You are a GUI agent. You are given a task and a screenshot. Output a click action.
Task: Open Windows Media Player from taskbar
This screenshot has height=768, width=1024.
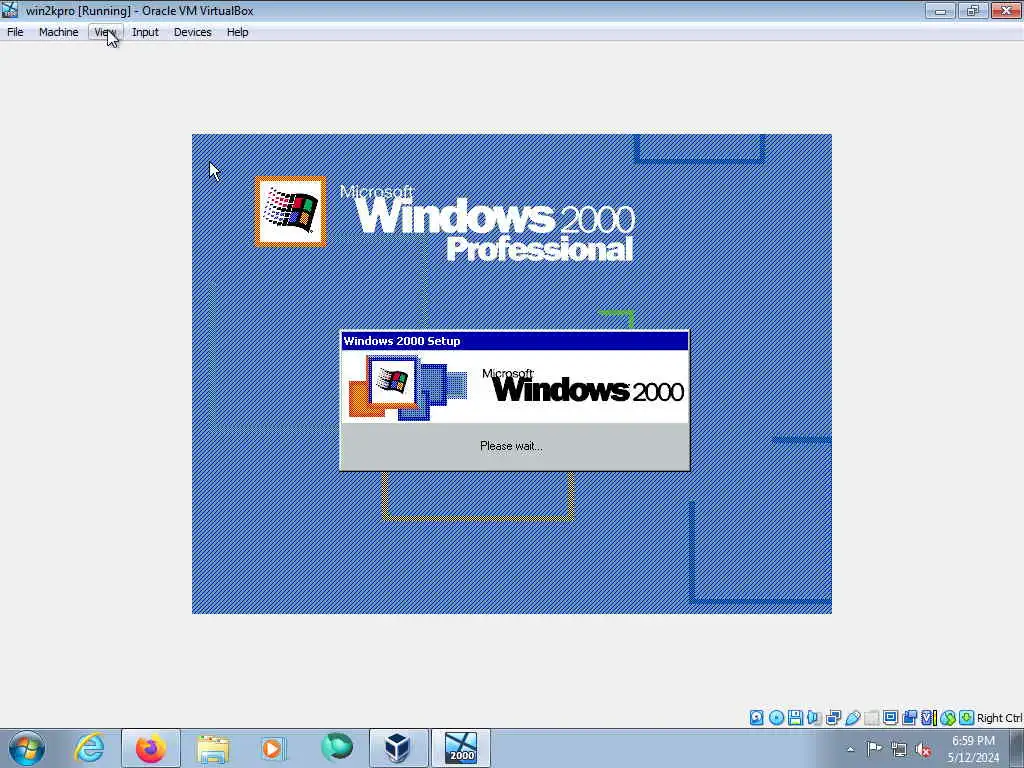pyautogui.click(x=272, y=748)
